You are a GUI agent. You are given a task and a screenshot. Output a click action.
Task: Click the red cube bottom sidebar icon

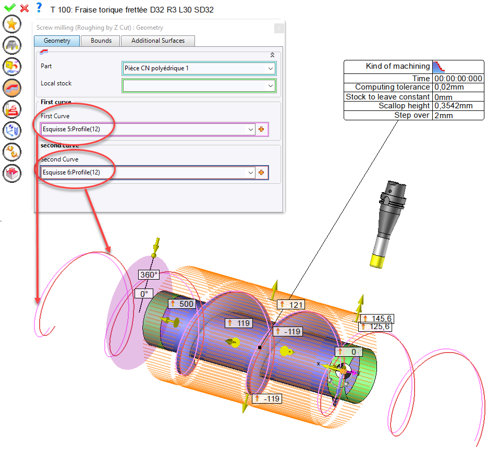pyautogui.click(x=12, y=173)
